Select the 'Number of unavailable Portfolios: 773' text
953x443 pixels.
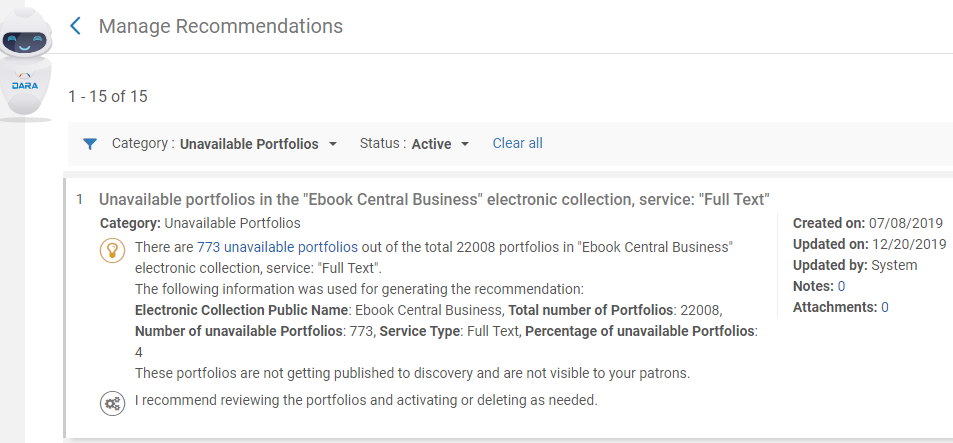coord(254,331)
